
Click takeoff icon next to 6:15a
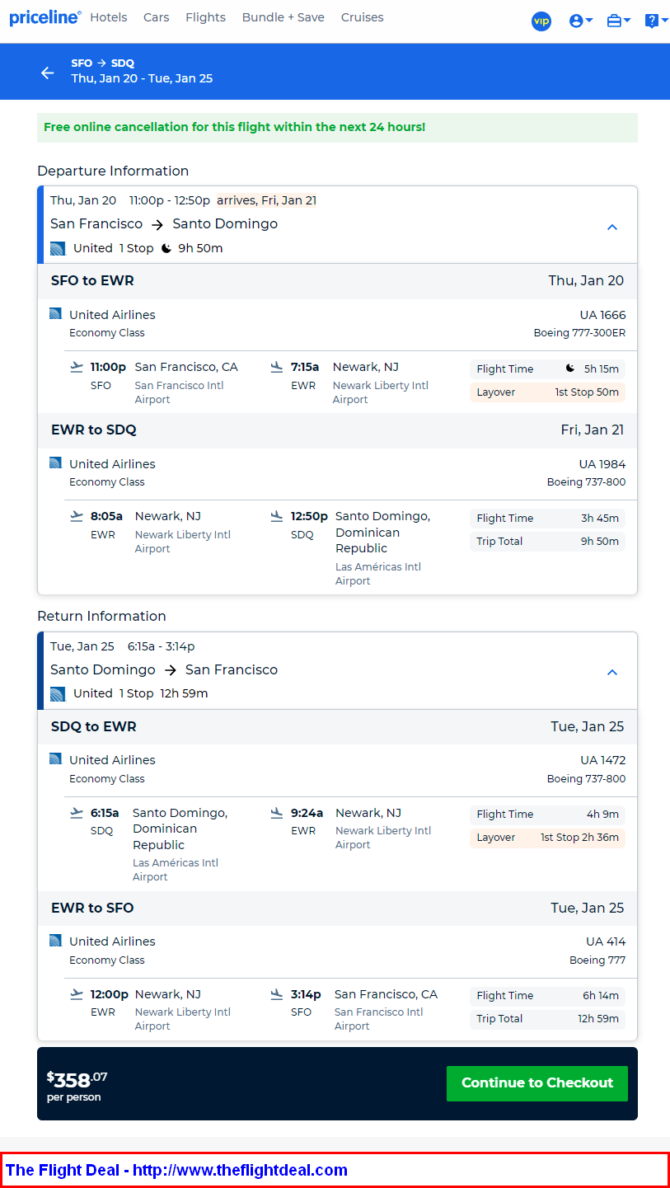coord(76,812)
